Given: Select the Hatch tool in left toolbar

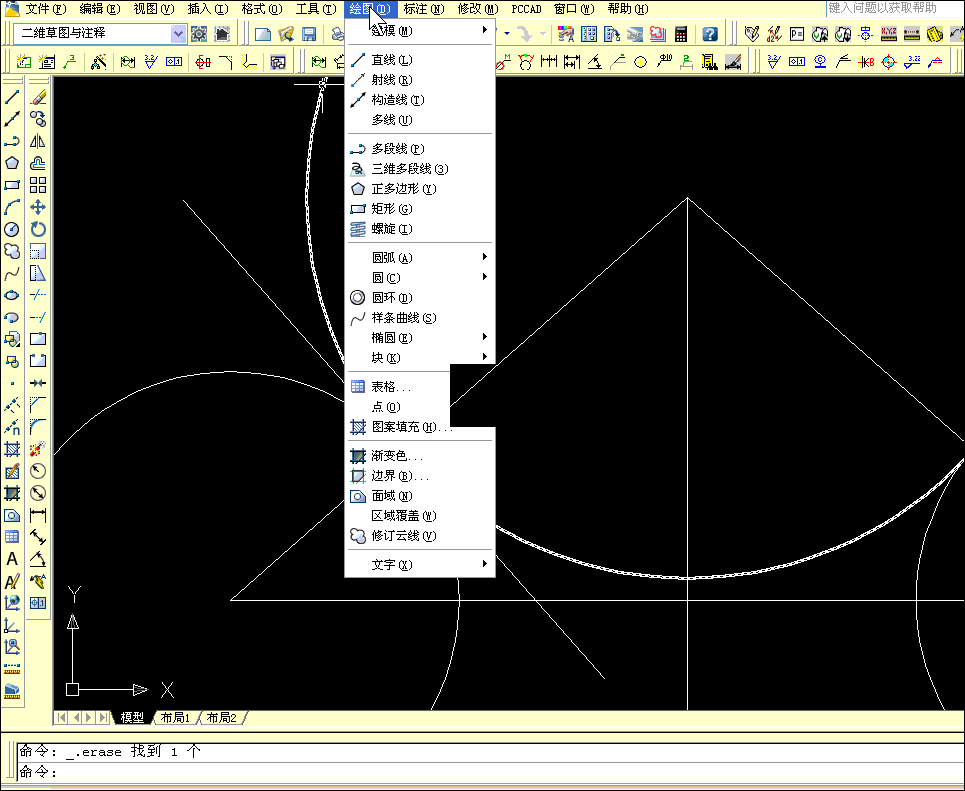Looking at the screenshot, I should (x=12, y=449).
